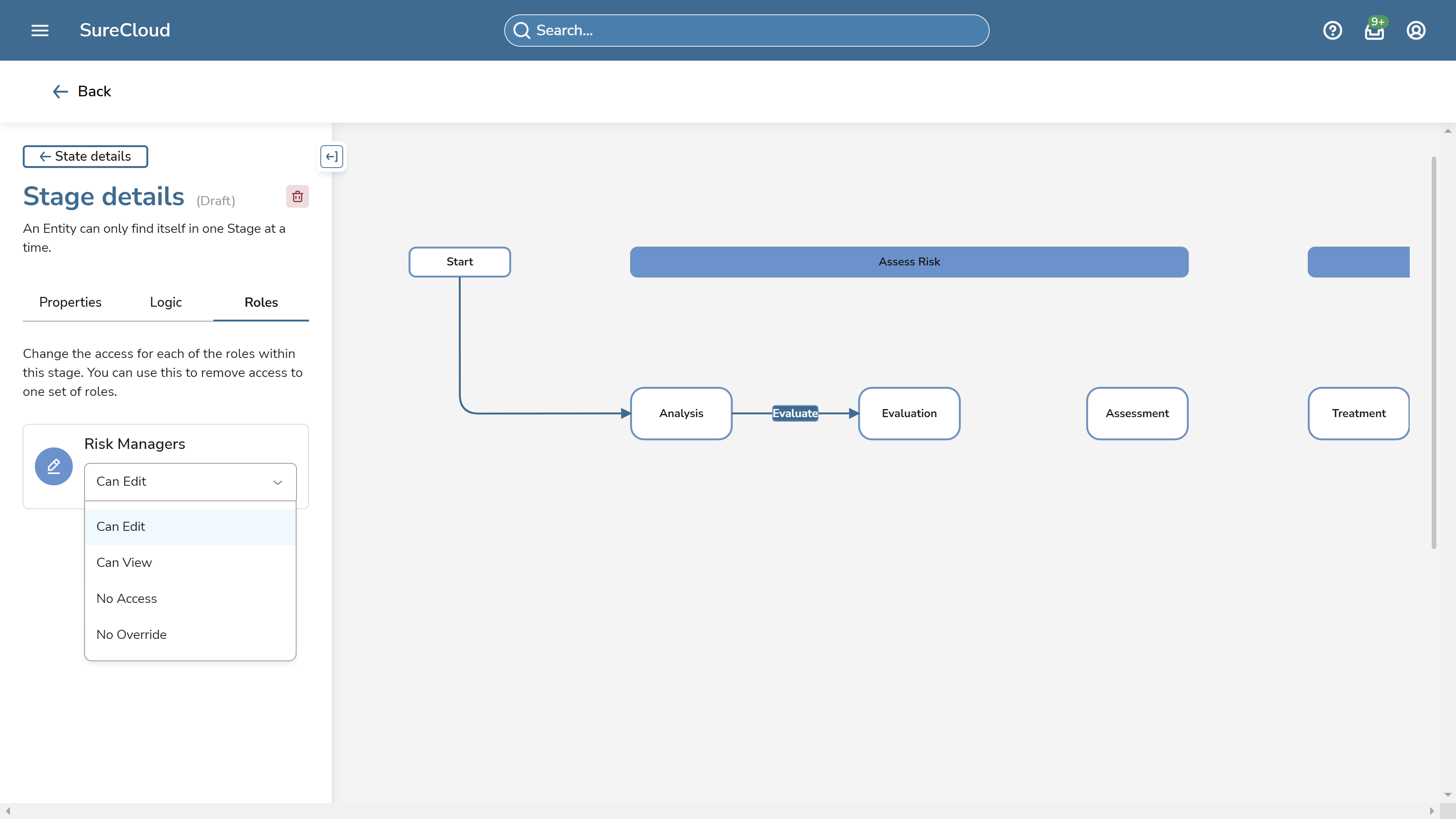Open the hamburger navigation menu

click(40, 30)
